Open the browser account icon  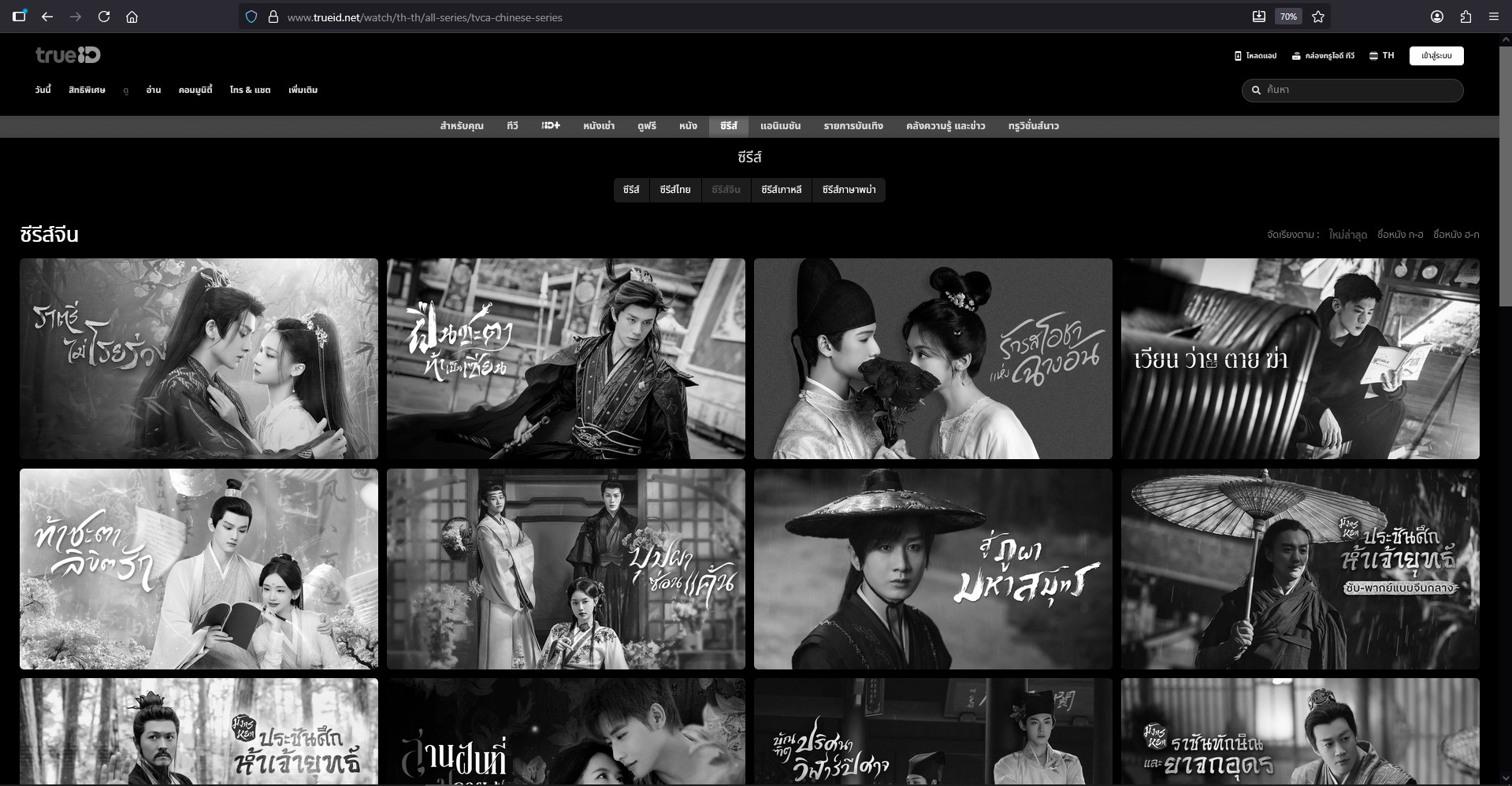click(x=1437, y=17)
